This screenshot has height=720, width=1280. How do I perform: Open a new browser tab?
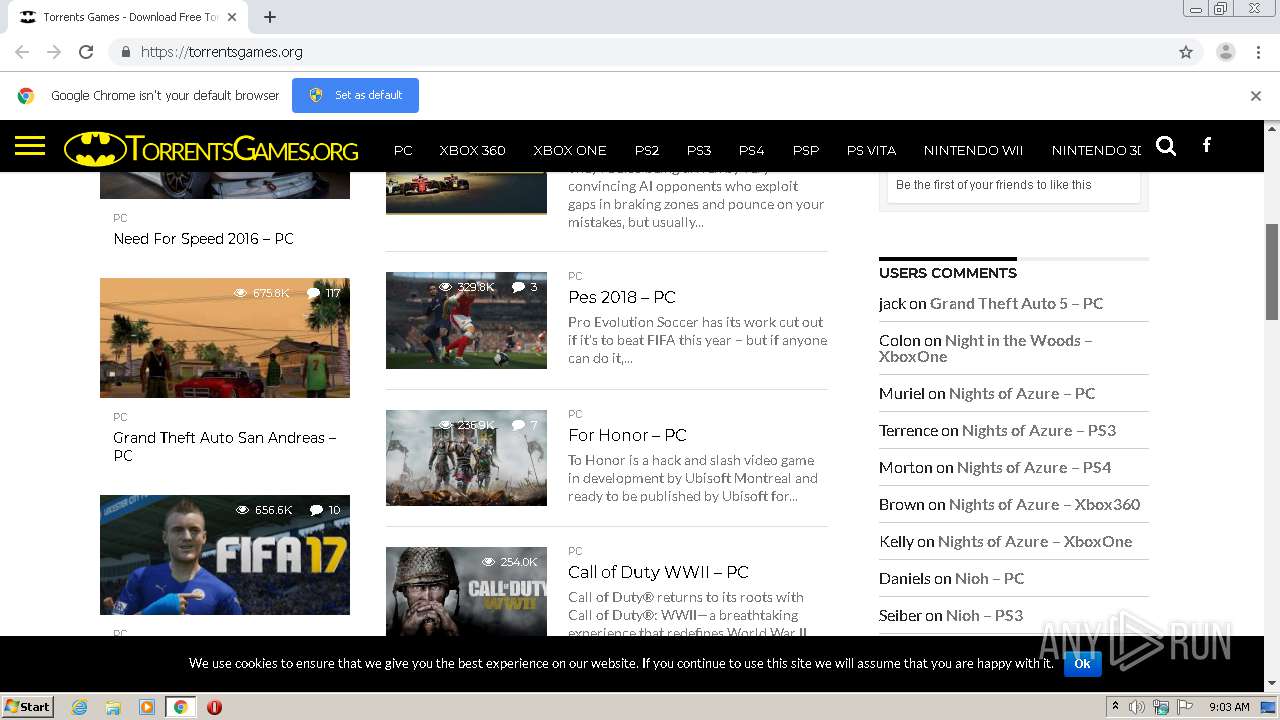(270, 17)
